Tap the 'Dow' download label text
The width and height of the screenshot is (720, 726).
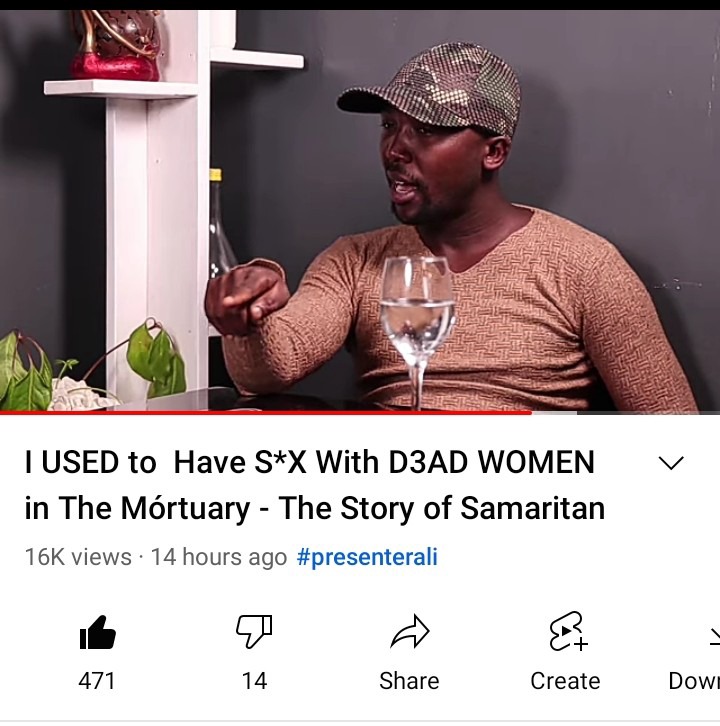694,681
